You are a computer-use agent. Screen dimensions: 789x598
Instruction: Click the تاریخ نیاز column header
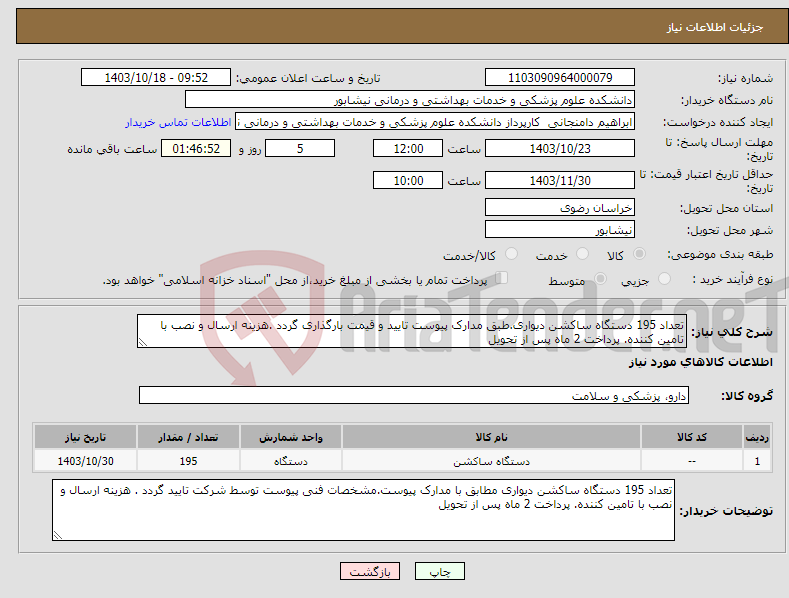pyautogui.click(x=86, y=437)
